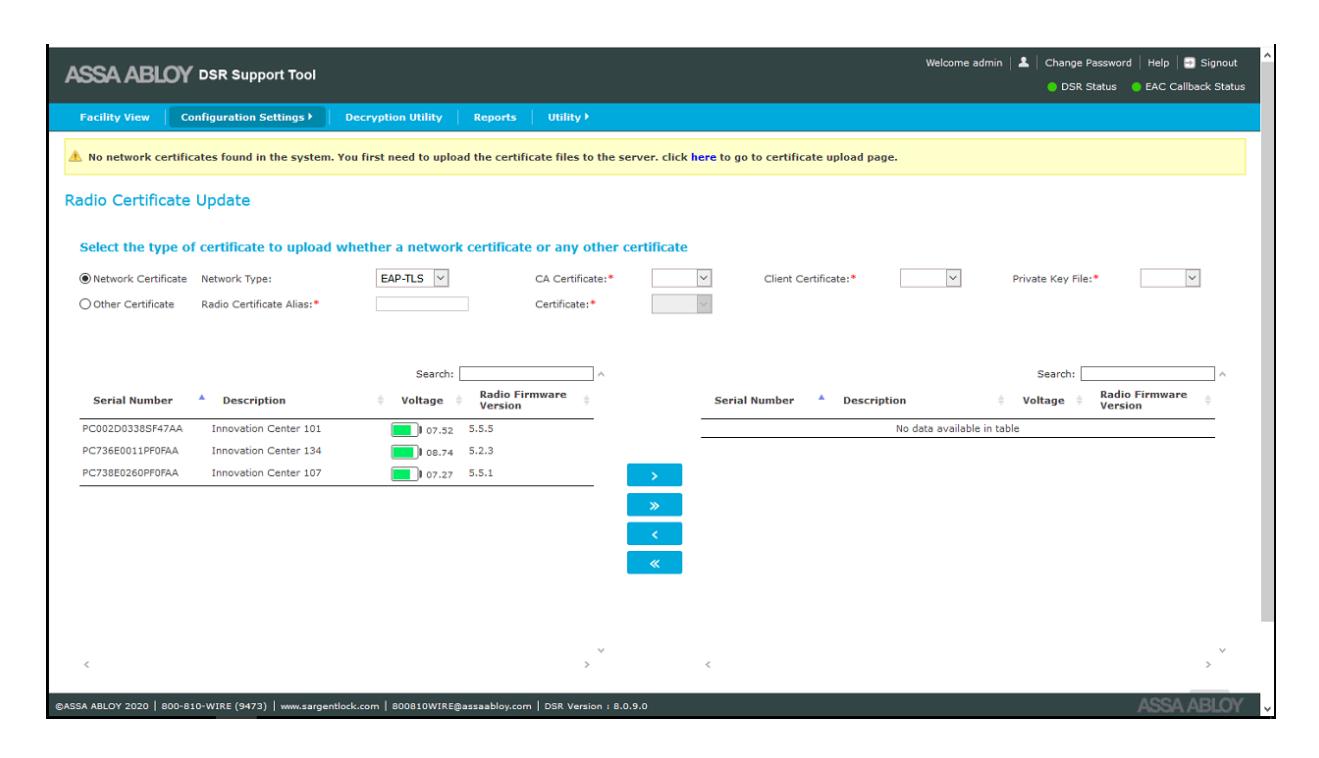The width and height of the screenshot is (1319, 758).
Task: Click the Innovation Center 134 description cell
Action: [266, 452]
